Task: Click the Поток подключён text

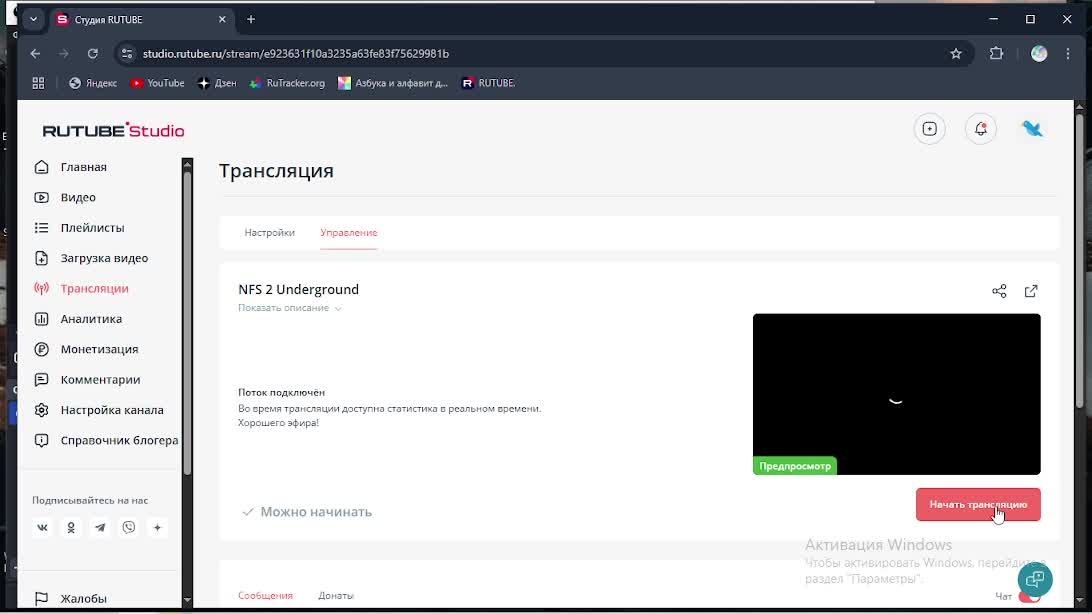Action: tap(281, 393)
